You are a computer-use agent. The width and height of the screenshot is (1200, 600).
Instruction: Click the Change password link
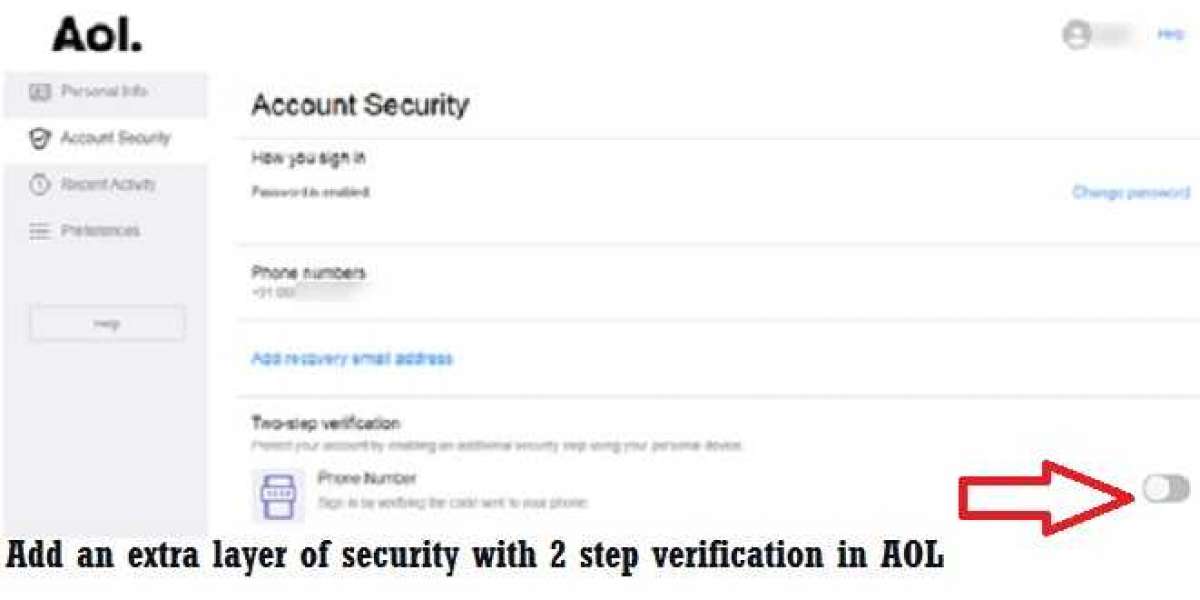pos(1130,192)
